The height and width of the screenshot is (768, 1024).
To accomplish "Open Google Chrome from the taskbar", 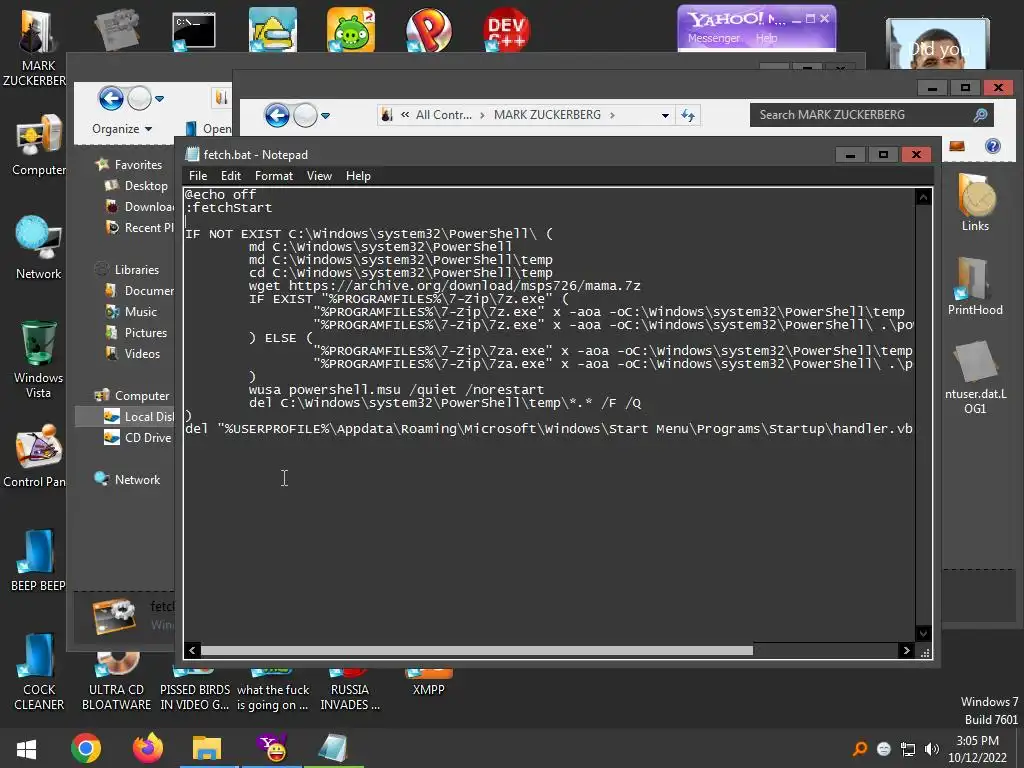I will [x=86, y=748].
